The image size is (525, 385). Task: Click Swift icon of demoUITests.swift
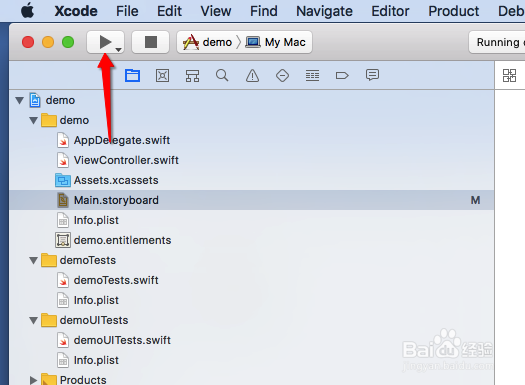(63, 340)
